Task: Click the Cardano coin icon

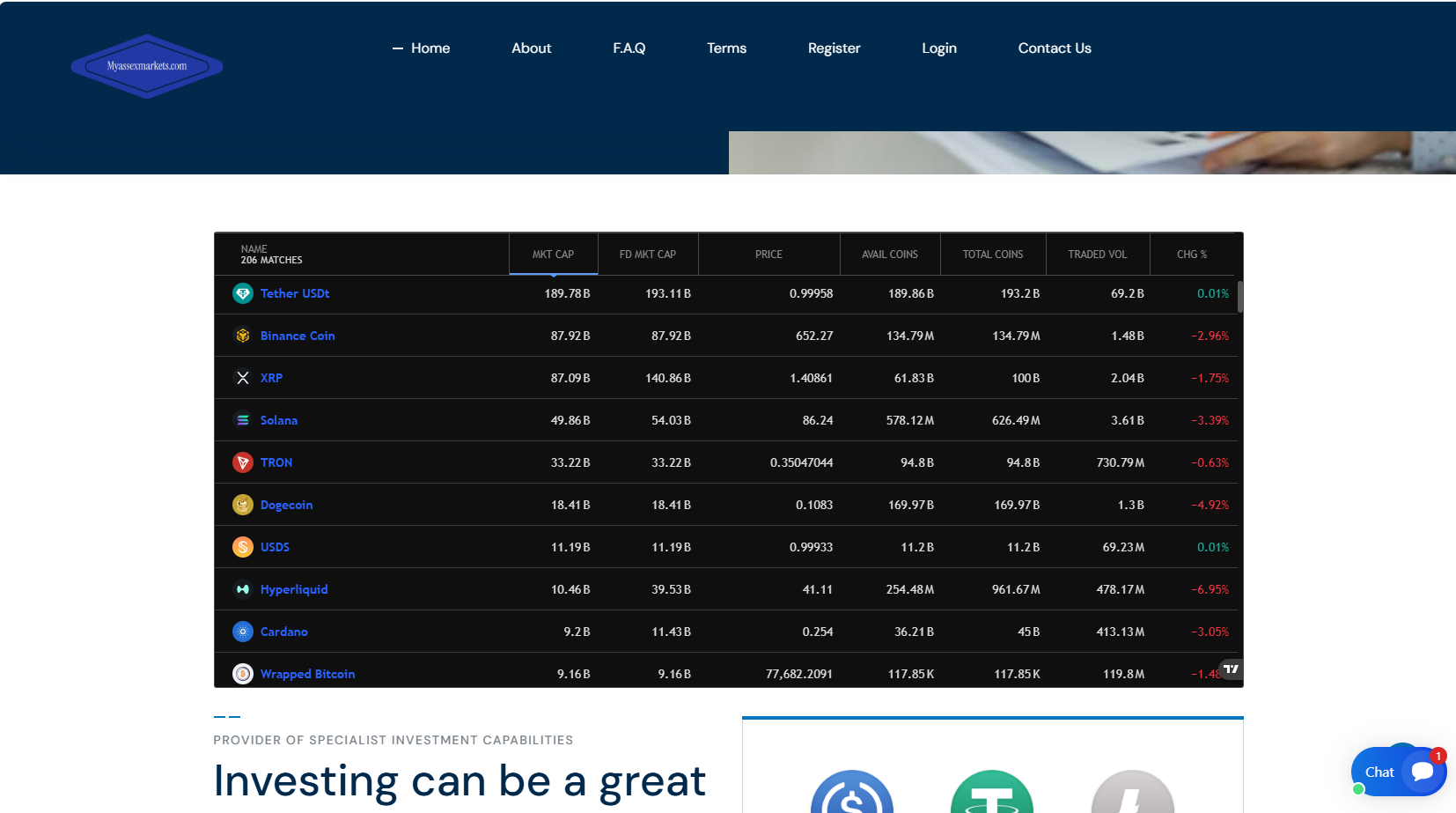Action: click(x=243, y=632)
